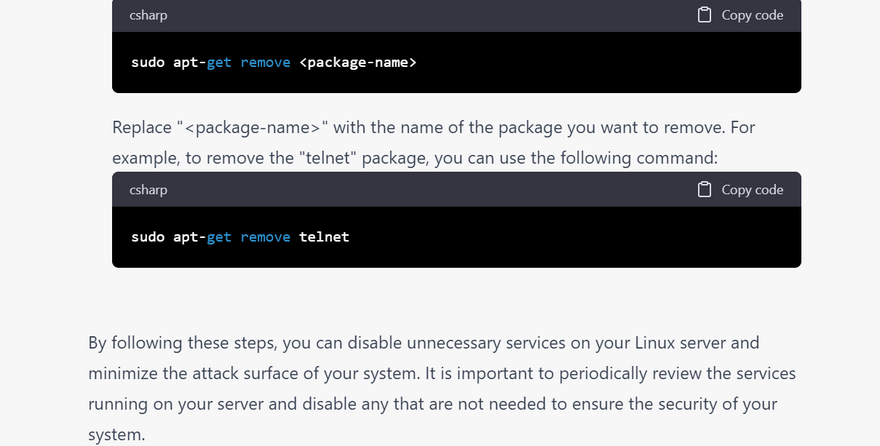Image resolution: width=880 pixels, height=446 pixels.
Task: Click "remove" keyword in the telnet command
Action: pyautogui.click(x=265, y=237)
